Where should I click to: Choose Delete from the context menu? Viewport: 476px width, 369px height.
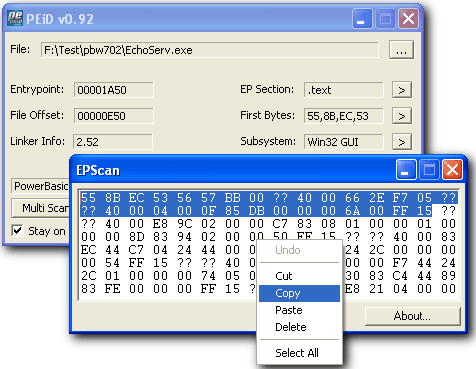coord(299,327)
